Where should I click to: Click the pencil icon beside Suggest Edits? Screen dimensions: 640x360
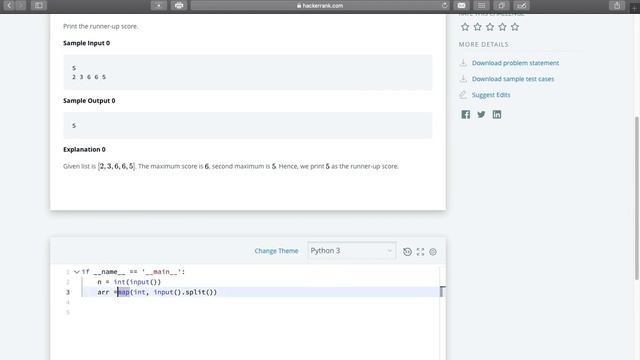pyautogui.click(x=463, y=95)
